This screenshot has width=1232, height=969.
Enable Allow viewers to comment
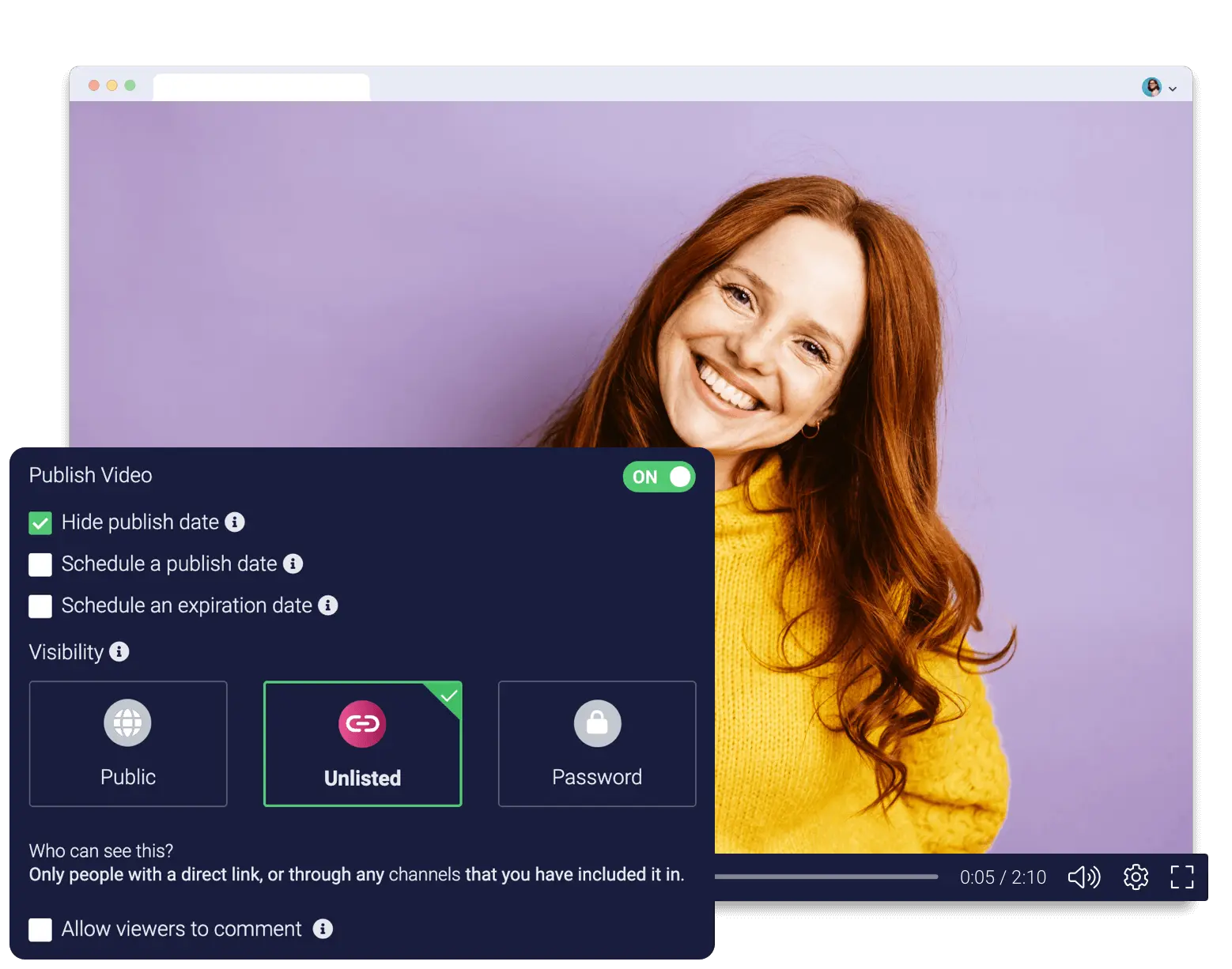[x=40, y=929]
